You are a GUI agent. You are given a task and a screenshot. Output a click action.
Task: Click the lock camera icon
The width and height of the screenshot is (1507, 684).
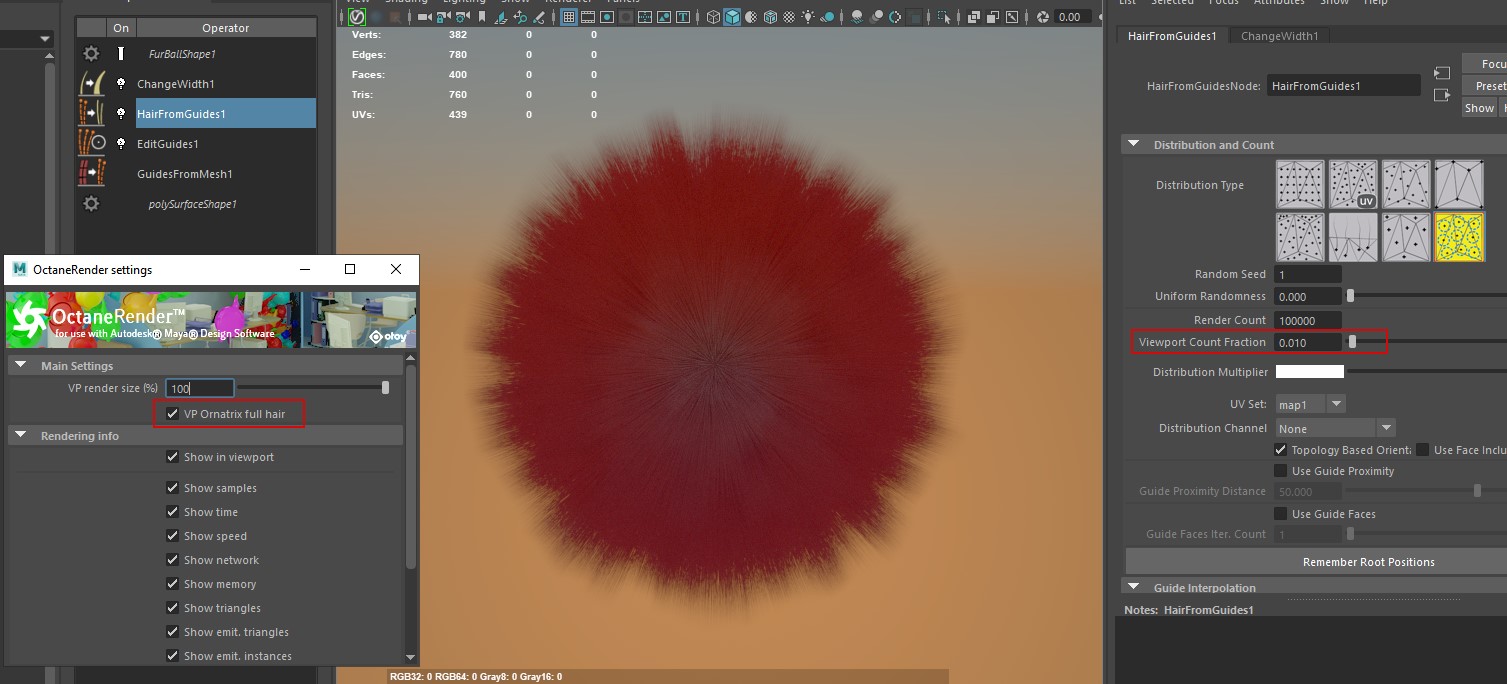tap(443, 17)
